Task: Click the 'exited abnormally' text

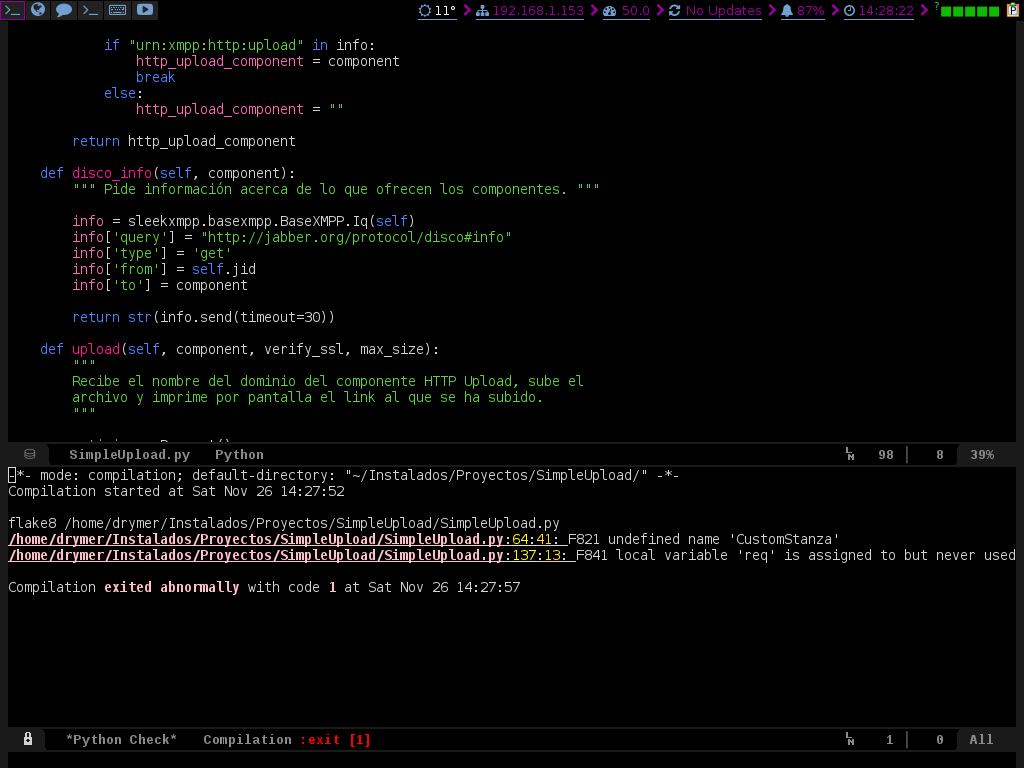Action: (x=172, y=587)
